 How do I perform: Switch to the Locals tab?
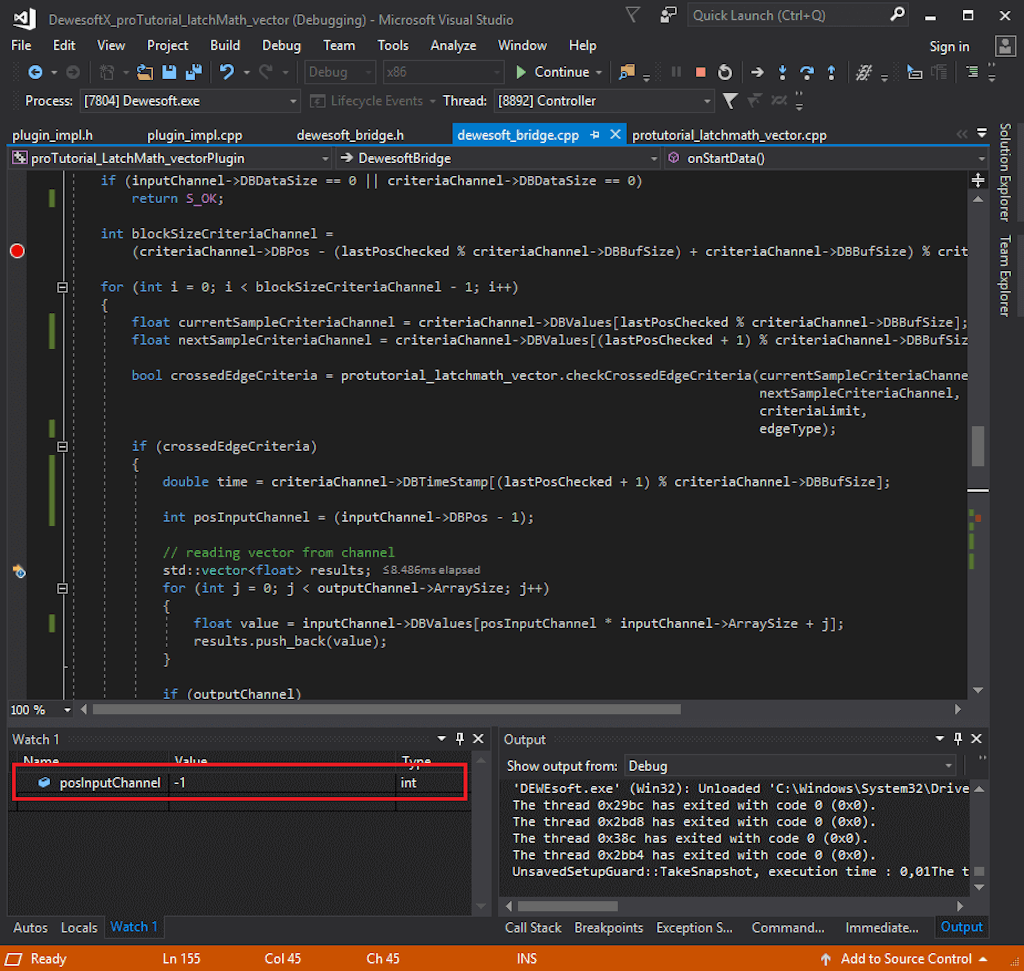point(79,927)
